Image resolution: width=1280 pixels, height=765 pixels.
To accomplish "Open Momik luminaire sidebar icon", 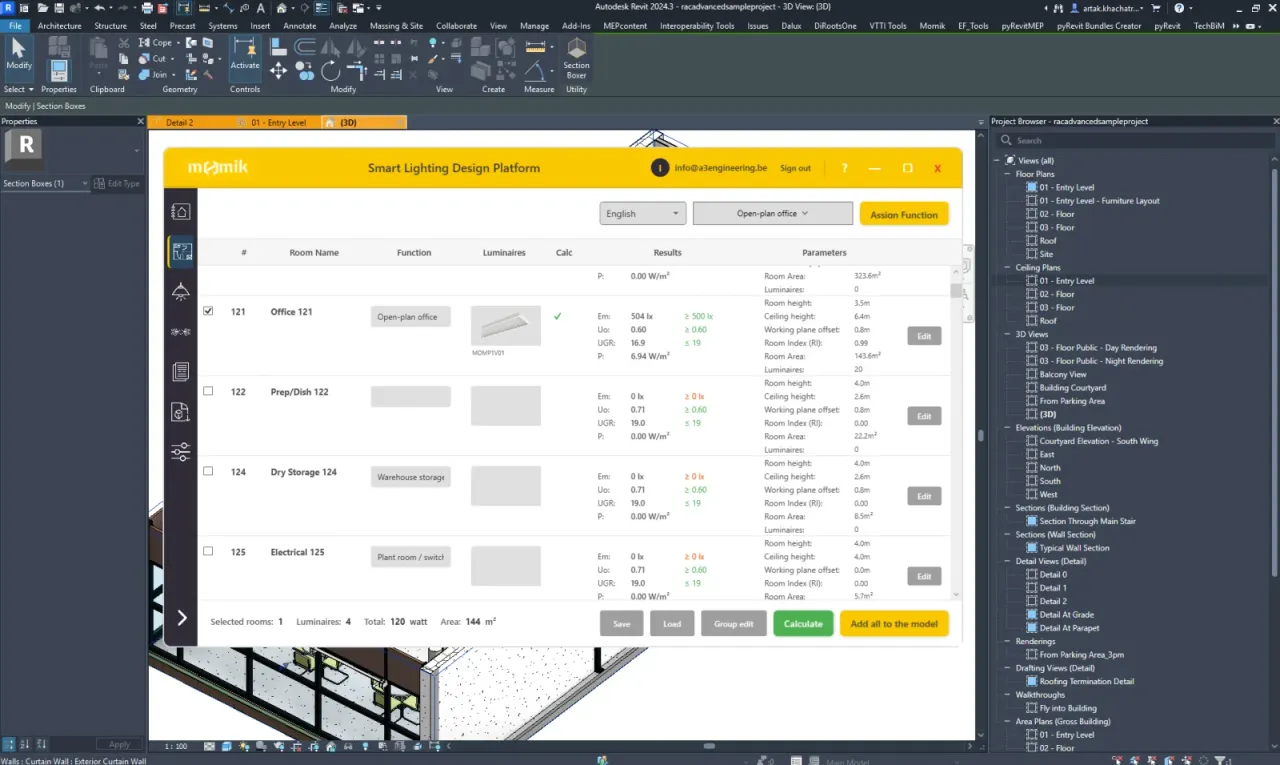I will (x=181, y=291).
